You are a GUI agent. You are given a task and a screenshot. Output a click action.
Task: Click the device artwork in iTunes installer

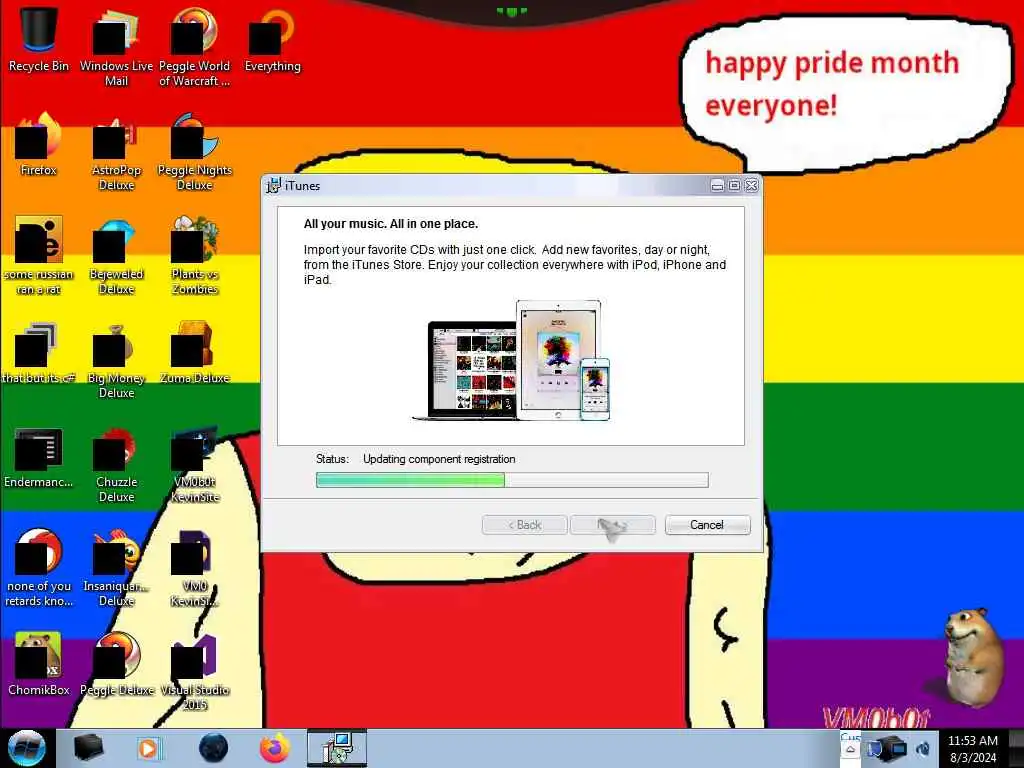[511, 360]
